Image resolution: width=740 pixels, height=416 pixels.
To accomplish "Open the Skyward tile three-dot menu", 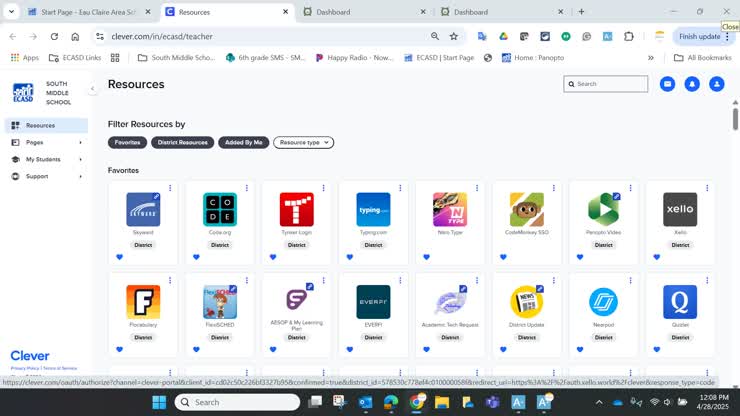I will pos(170,188).
